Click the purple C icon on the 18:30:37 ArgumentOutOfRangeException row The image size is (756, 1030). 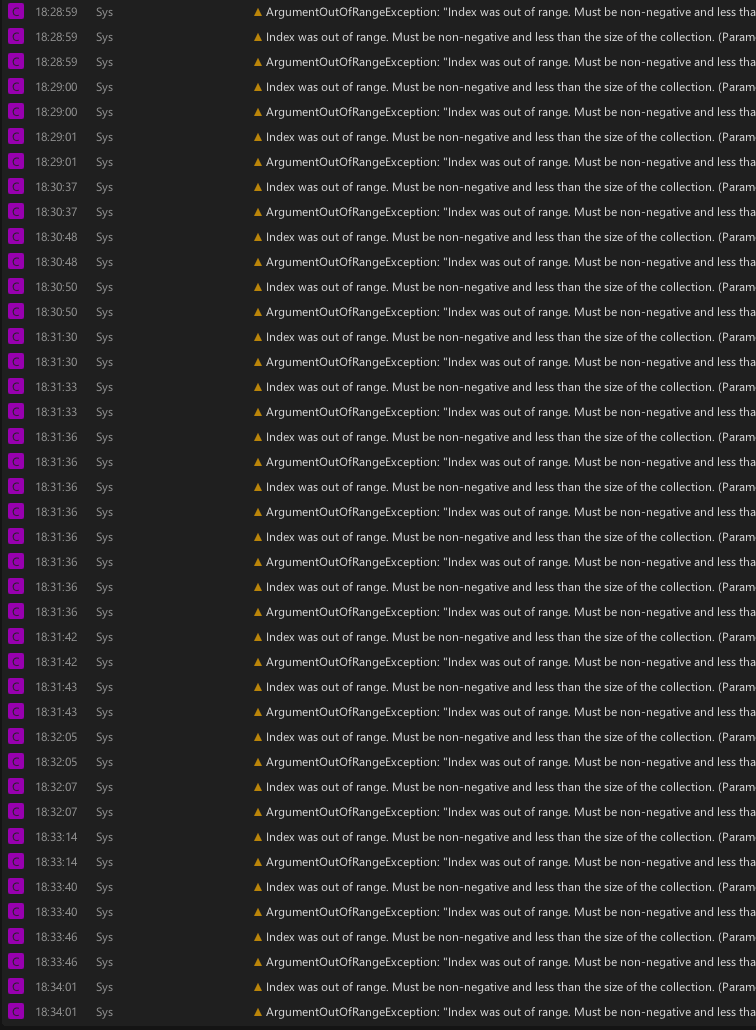click(16, 212)
